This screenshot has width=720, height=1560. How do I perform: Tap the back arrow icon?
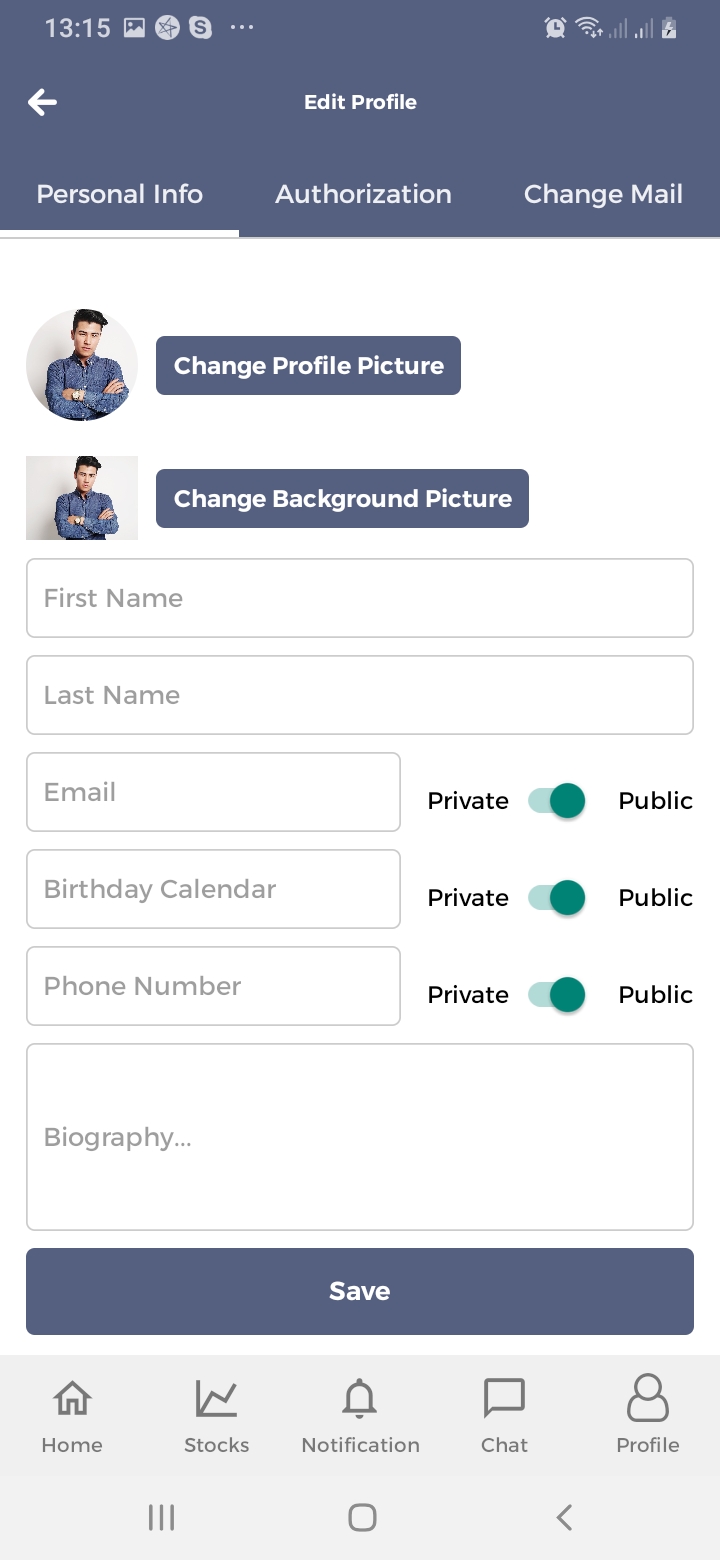[x=42, y=102]
